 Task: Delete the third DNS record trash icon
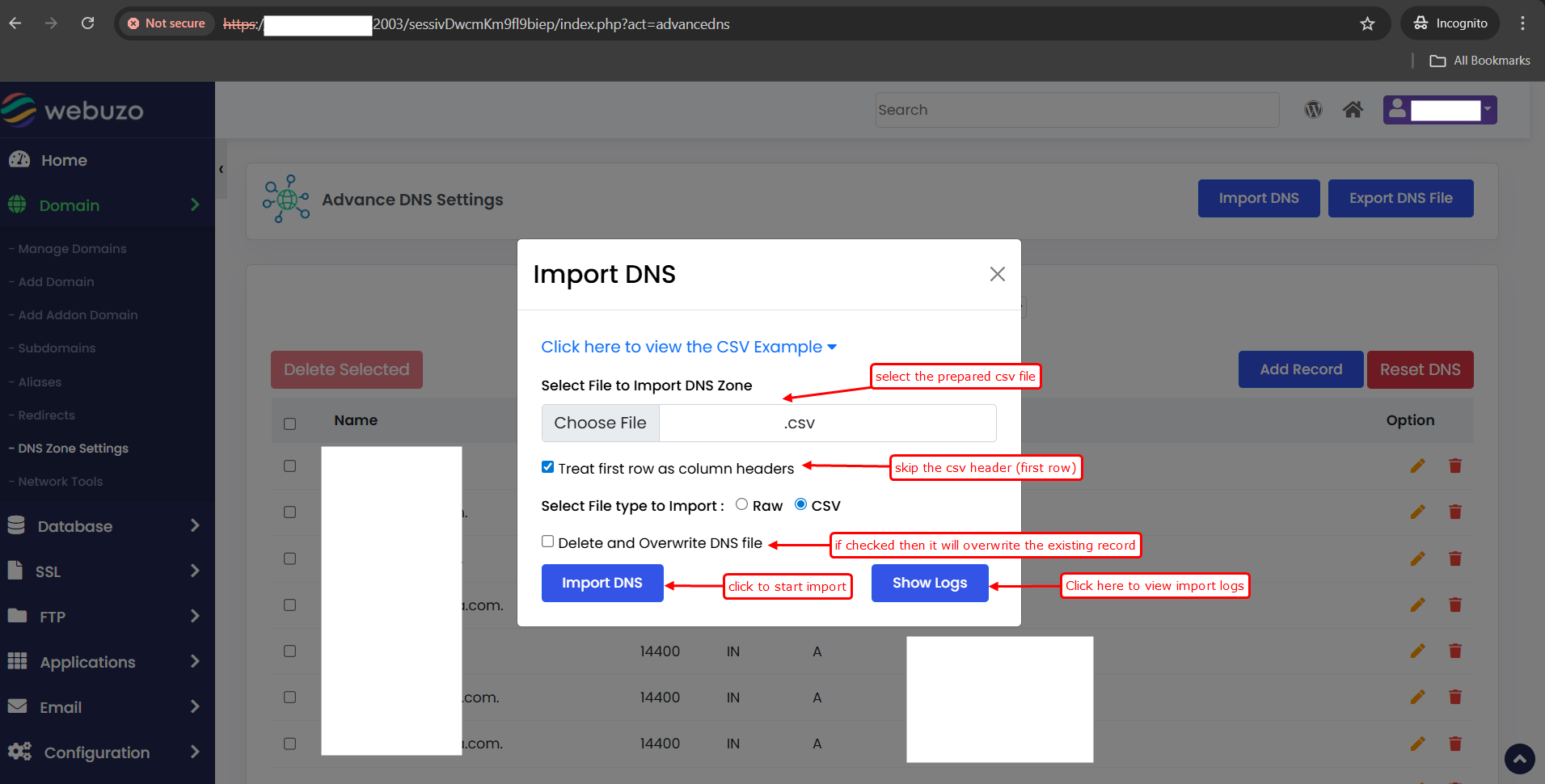[x=1455, y=558]
